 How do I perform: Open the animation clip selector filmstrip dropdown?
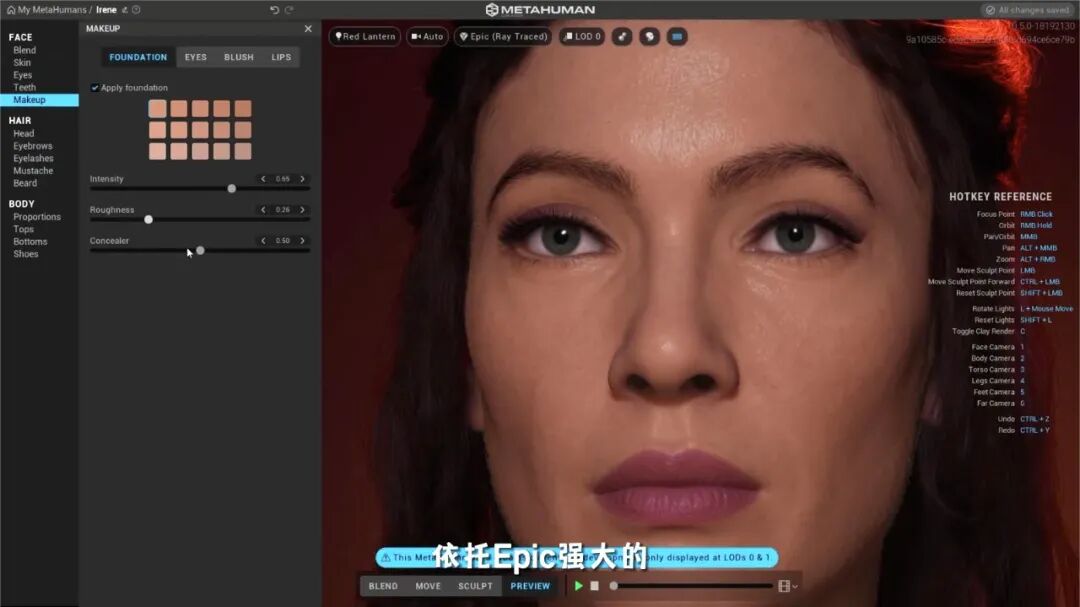[x=787, y=586]
